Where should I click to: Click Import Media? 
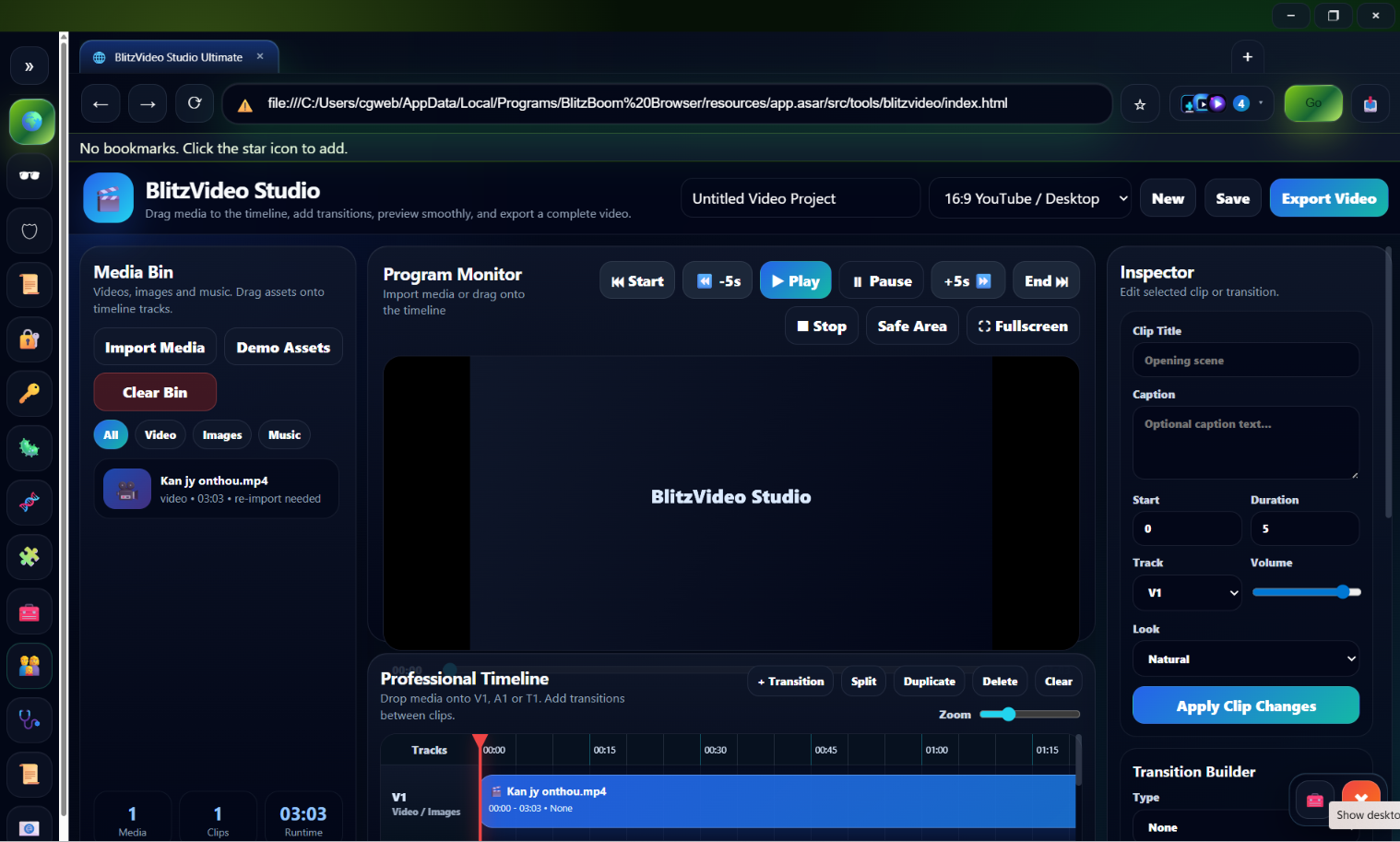(x=155, y=347)
